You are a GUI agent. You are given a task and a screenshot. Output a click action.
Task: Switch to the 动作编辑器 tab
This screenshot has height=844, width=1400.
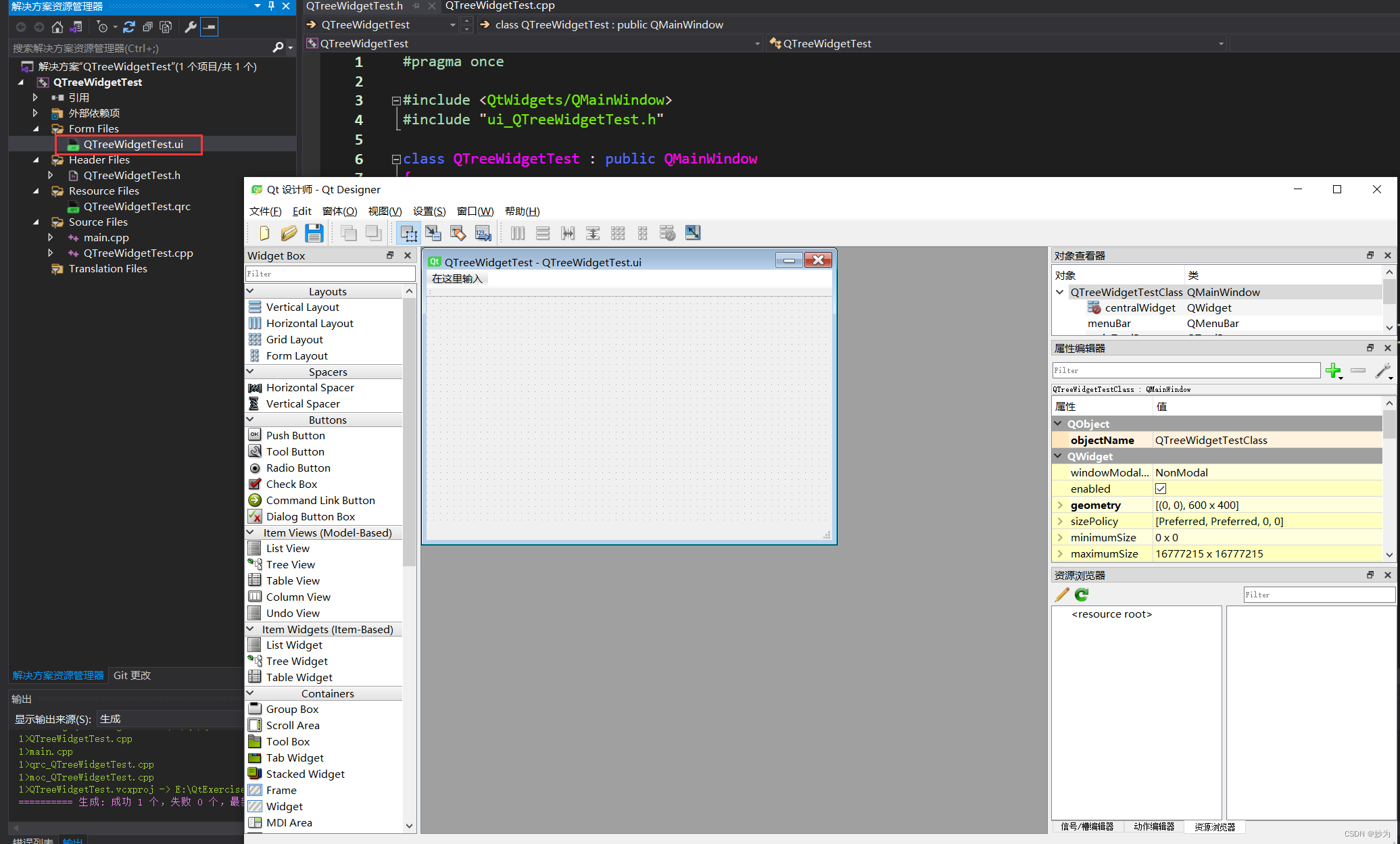pyautogui.click(x=1154, y=826)
